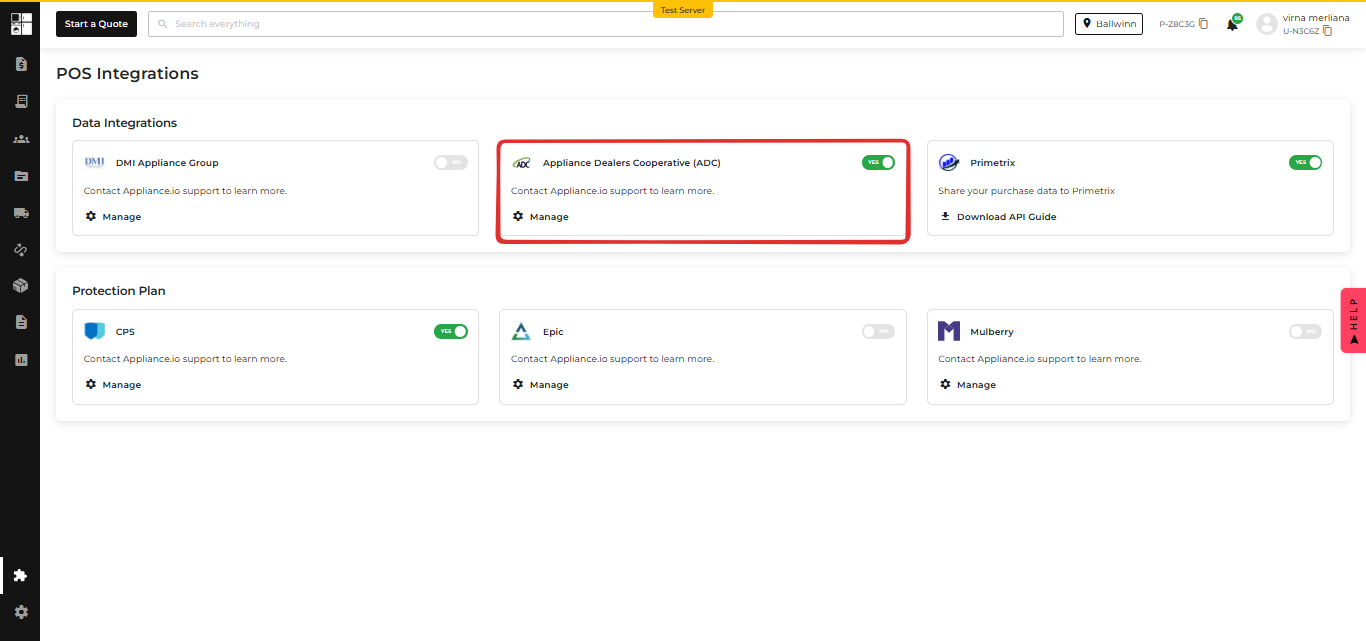Image resolution: width=1366 pixels, height=641 pixels.
Task: Open the delivery truck sidebar icon
Action: pos(21,213)
